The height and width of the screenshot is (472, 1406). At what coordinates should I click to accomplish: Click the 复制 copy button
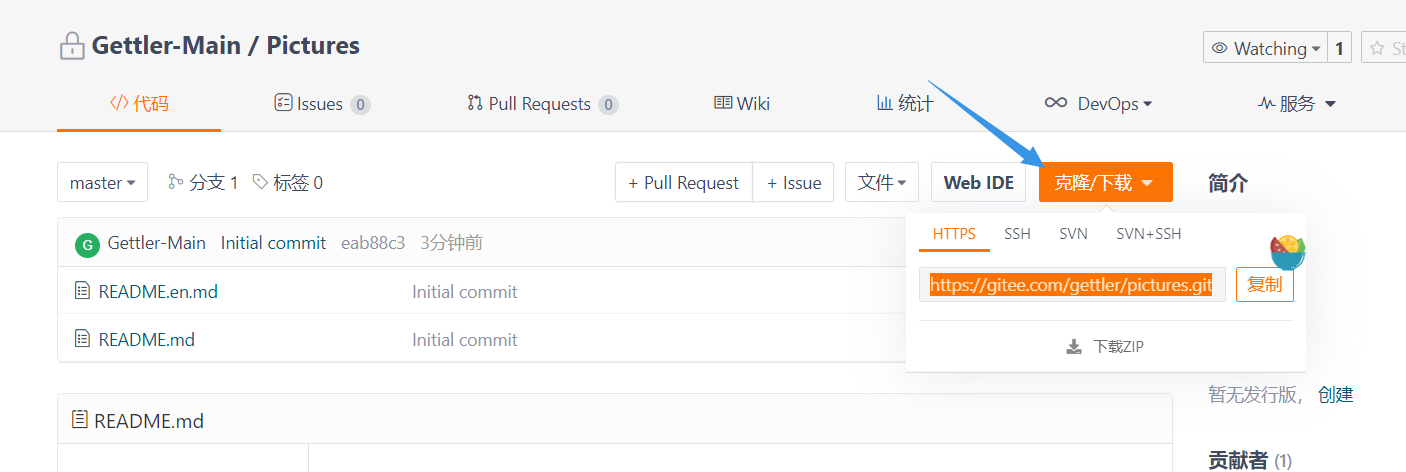[x=1265, y=284]
